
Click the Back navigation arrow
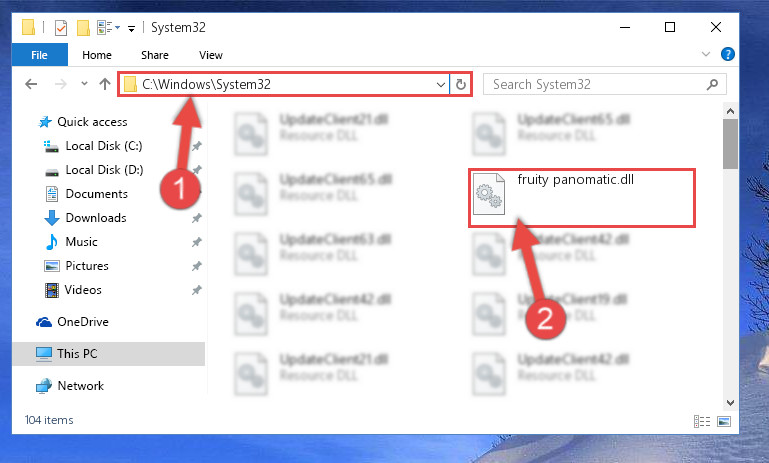pyautogui.click(x=31, y=84)
